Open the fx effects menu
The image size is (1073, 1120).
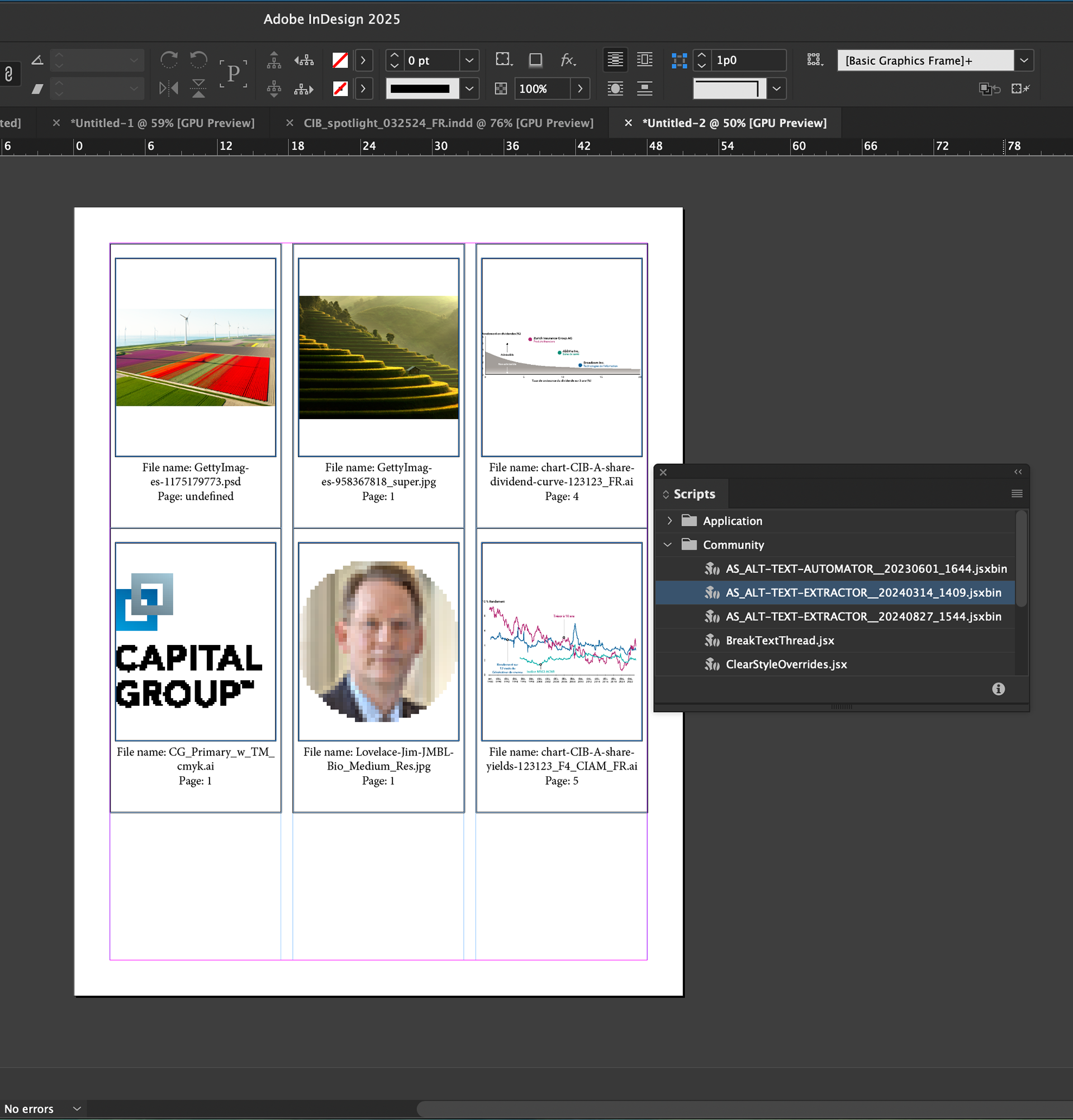(567, 60)
